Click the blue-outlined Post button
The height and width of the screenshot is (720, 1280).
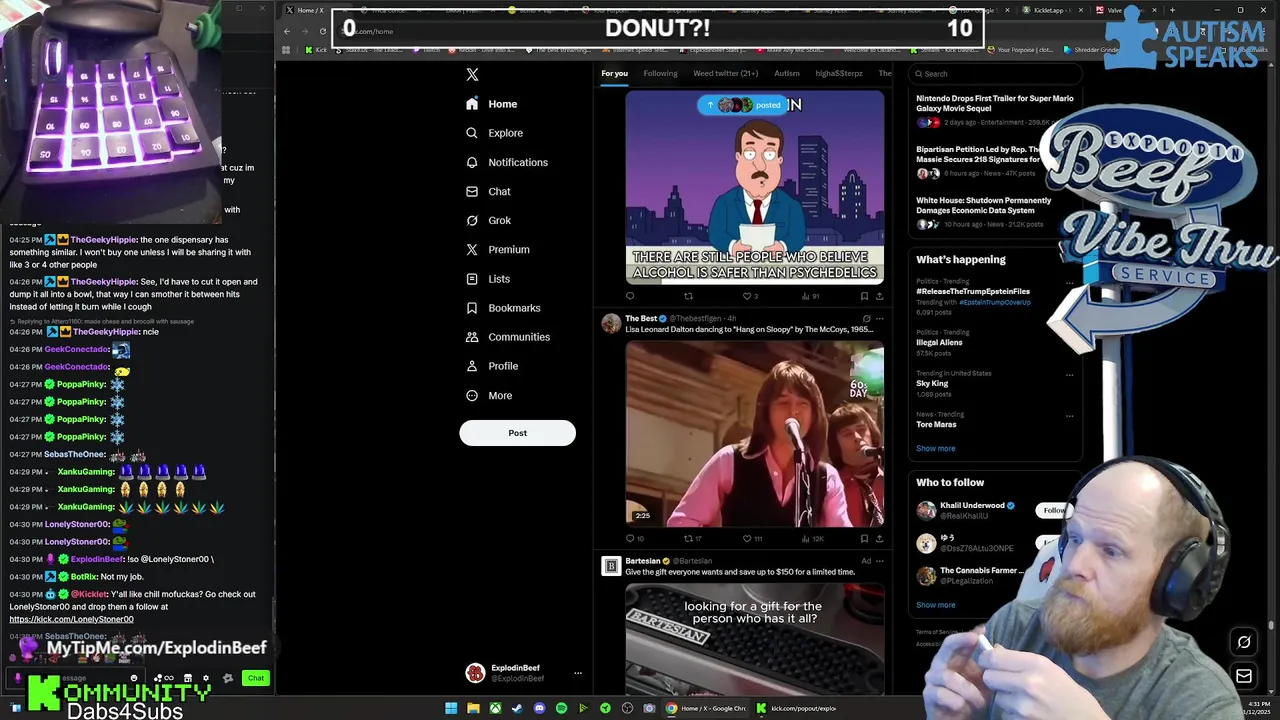tap(517, 433)
